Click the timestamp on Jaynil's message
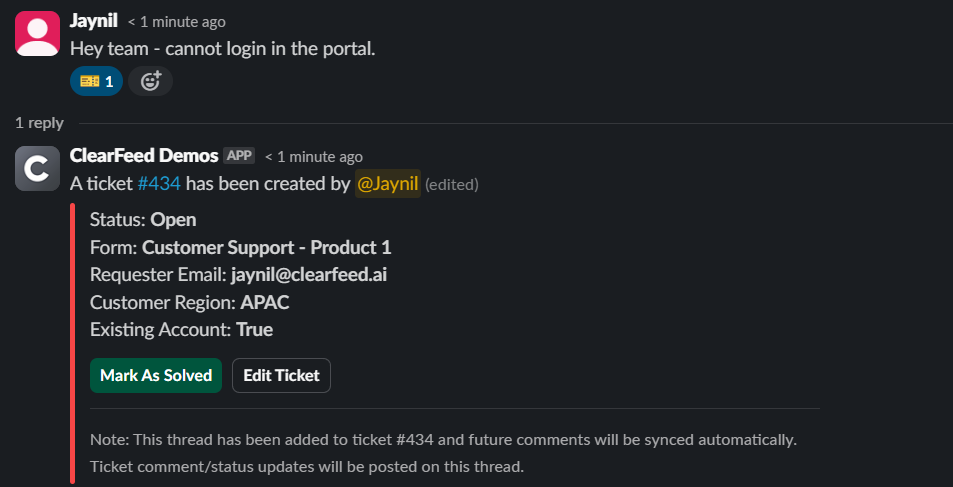953x487 pixels. [177, 22]
